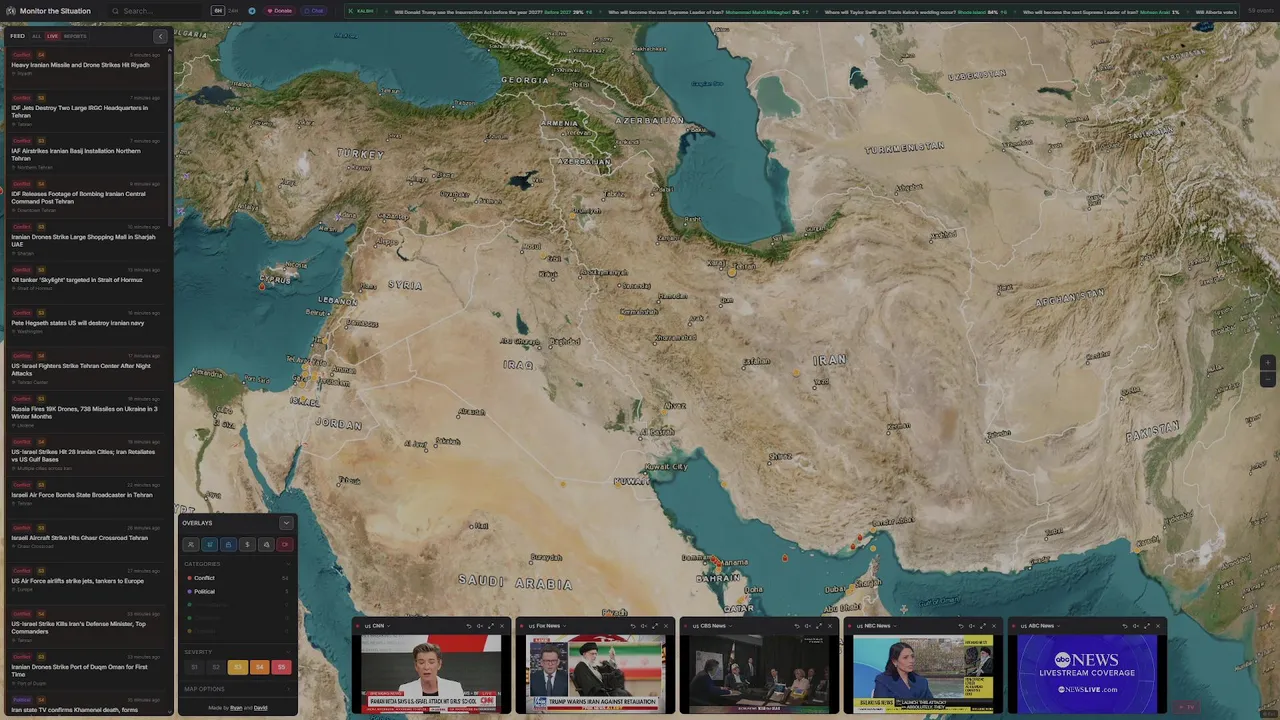Toggle the red camera overlay icon
The width and height of the screenshot is (1280, 720).
point(285,545)
